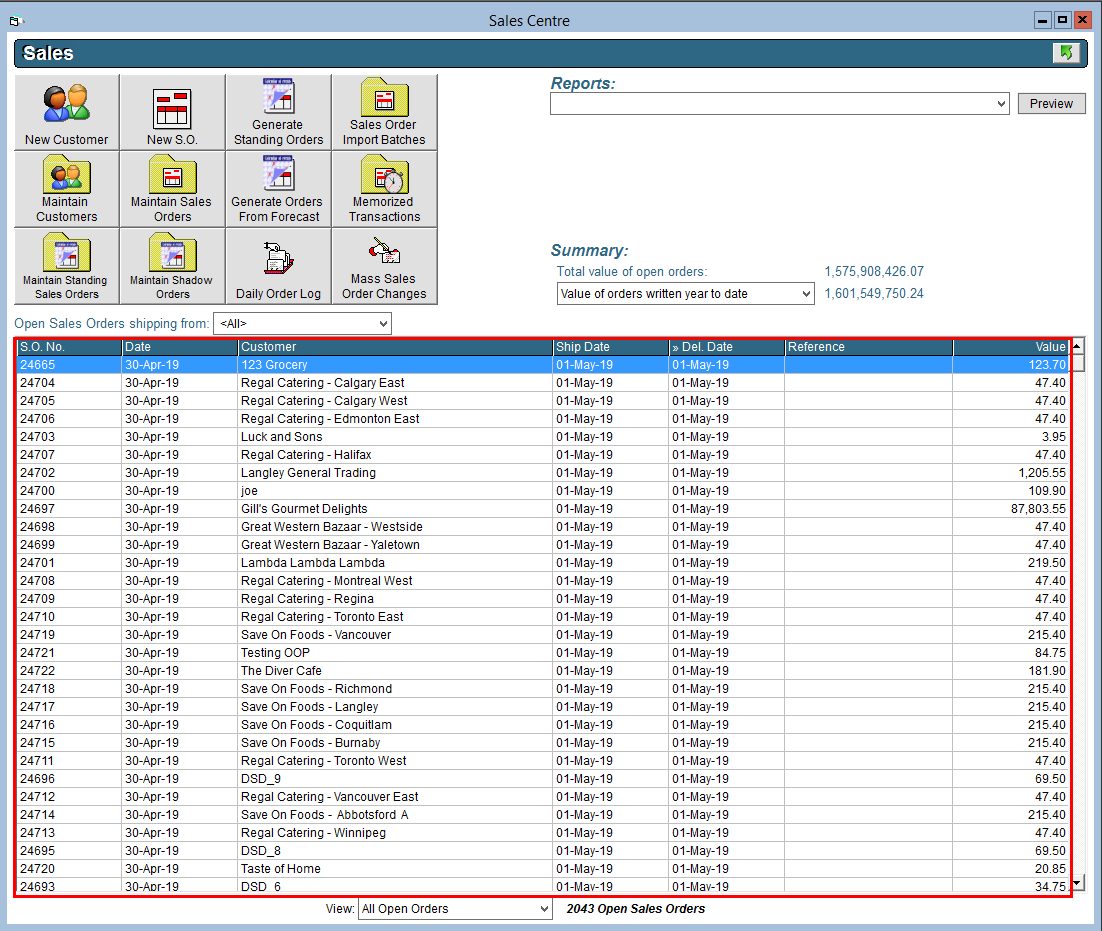Viewport: 1102px width, 931px height.
Task: Open Memorized Transactions
Action: pyautogui.click(x=384, y=189)
